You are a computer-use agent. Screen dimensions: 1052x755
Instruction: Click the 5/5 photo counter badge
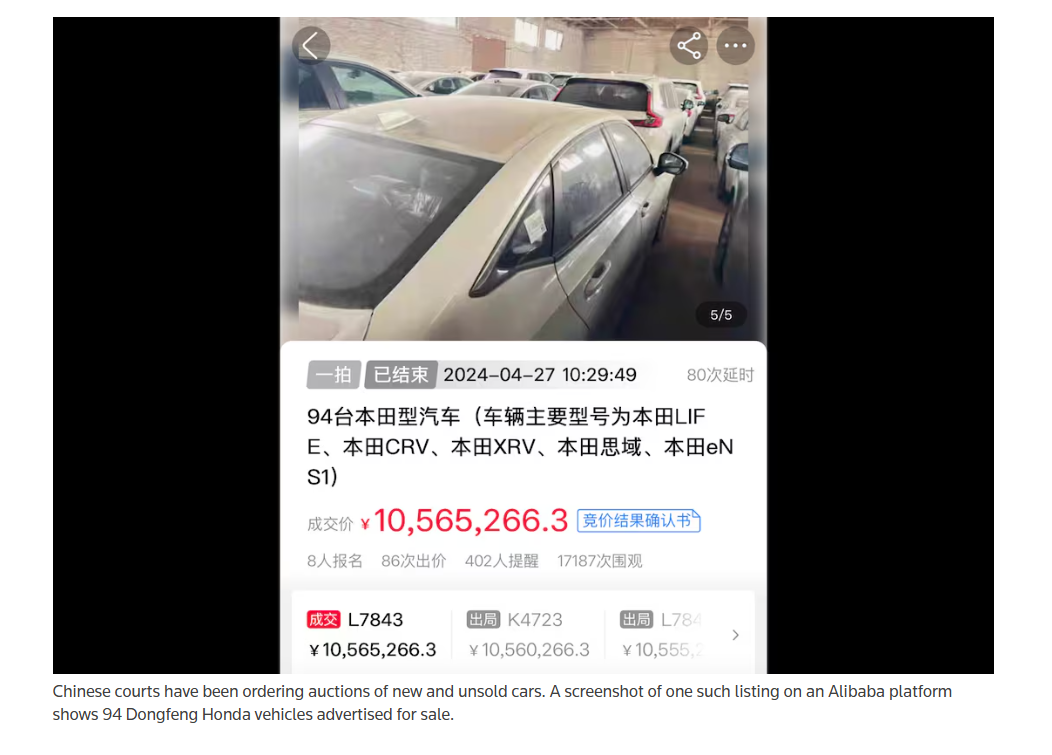721,315
